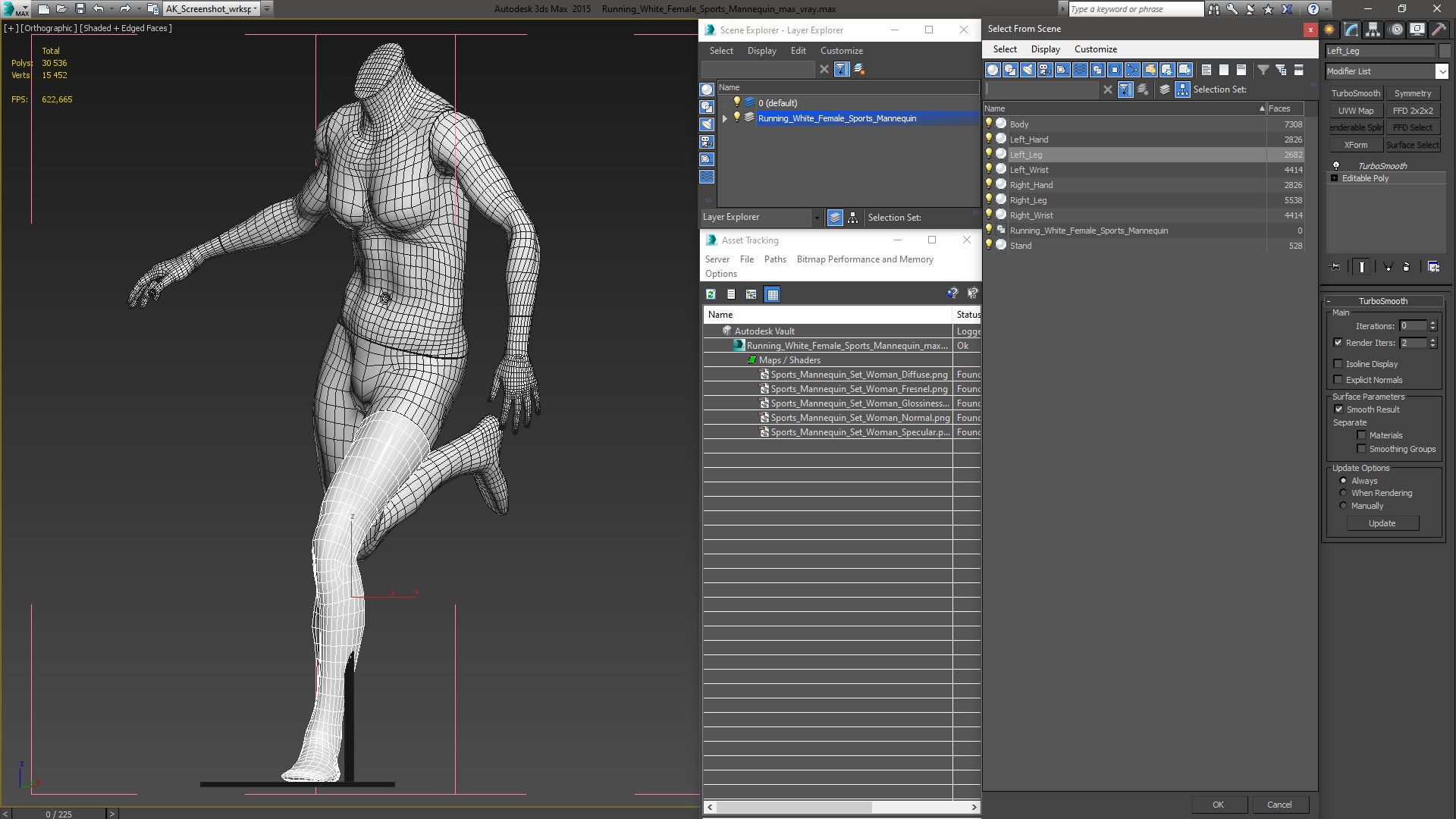Screen dimensions: 1456x819
Task: Toggle Display Shapes filter in Select From Scene
Action: [x=1010, y=70]
